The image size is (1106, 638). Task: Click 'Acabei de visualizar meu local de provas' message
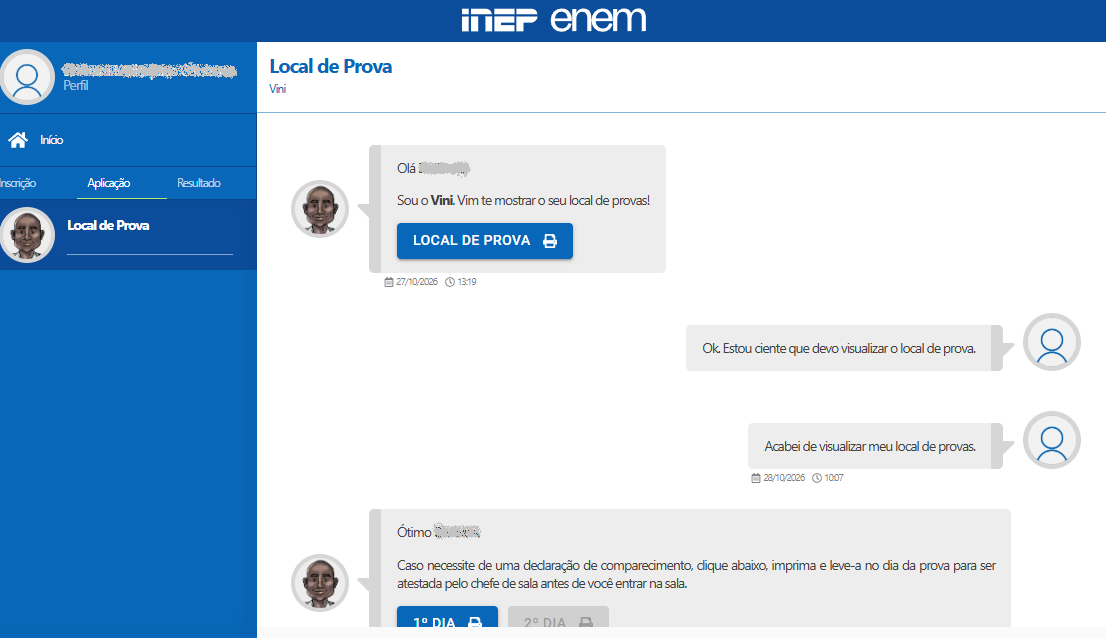pyautogui.click(x=870, y=446)
